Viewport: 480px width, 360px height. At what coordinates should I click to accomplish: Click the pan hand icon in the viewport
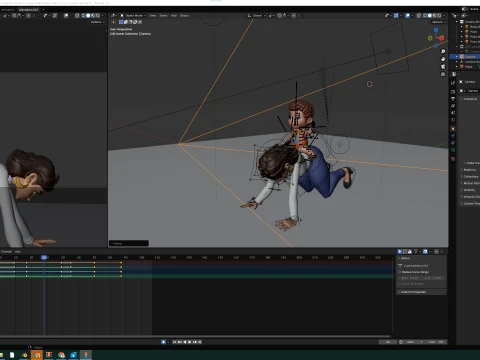point(443,59)
